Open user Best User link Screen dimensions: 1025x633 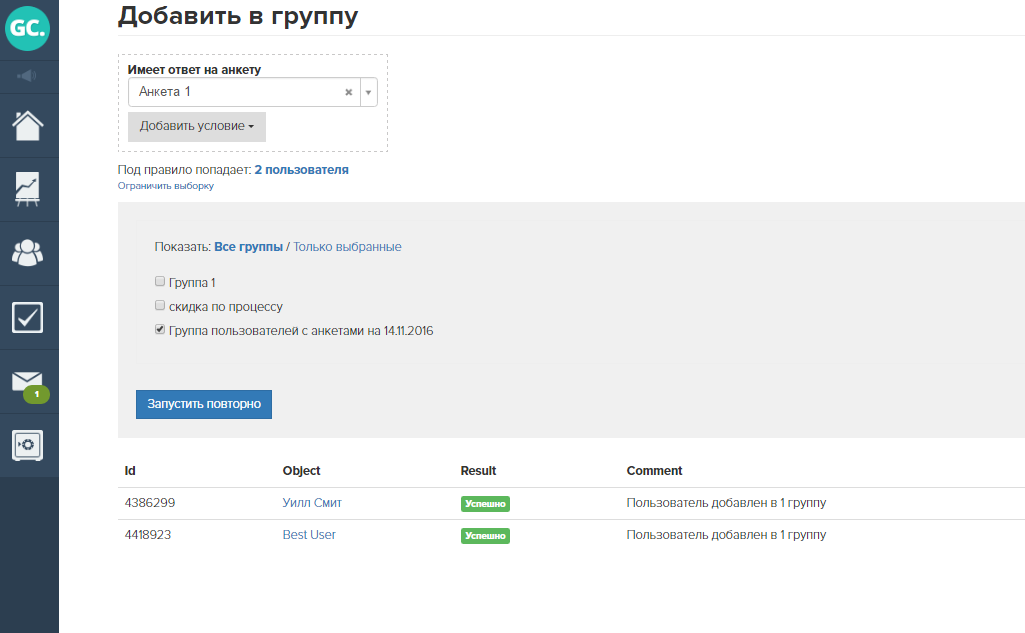coord(309,535)
